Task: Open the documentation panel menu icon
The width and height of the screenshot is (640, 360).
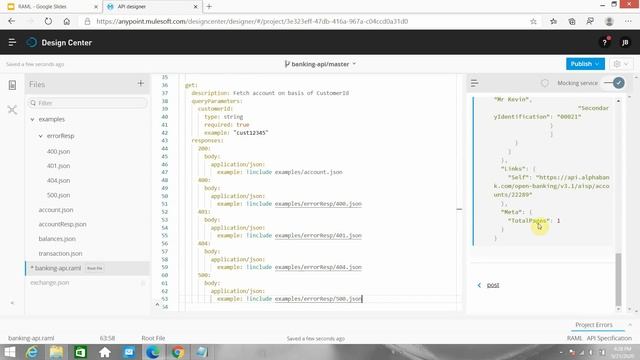Action: click(x=474, y=83)
